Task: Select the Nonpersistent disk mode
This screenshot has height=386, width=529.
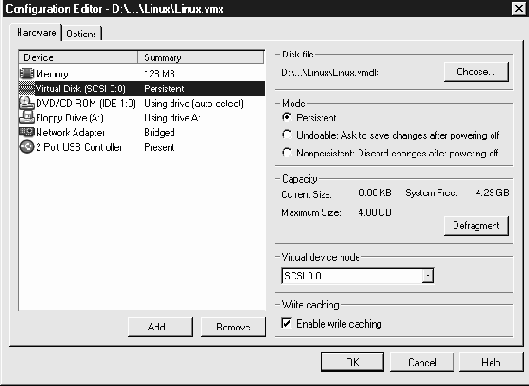Action: (x=287, y=153)
